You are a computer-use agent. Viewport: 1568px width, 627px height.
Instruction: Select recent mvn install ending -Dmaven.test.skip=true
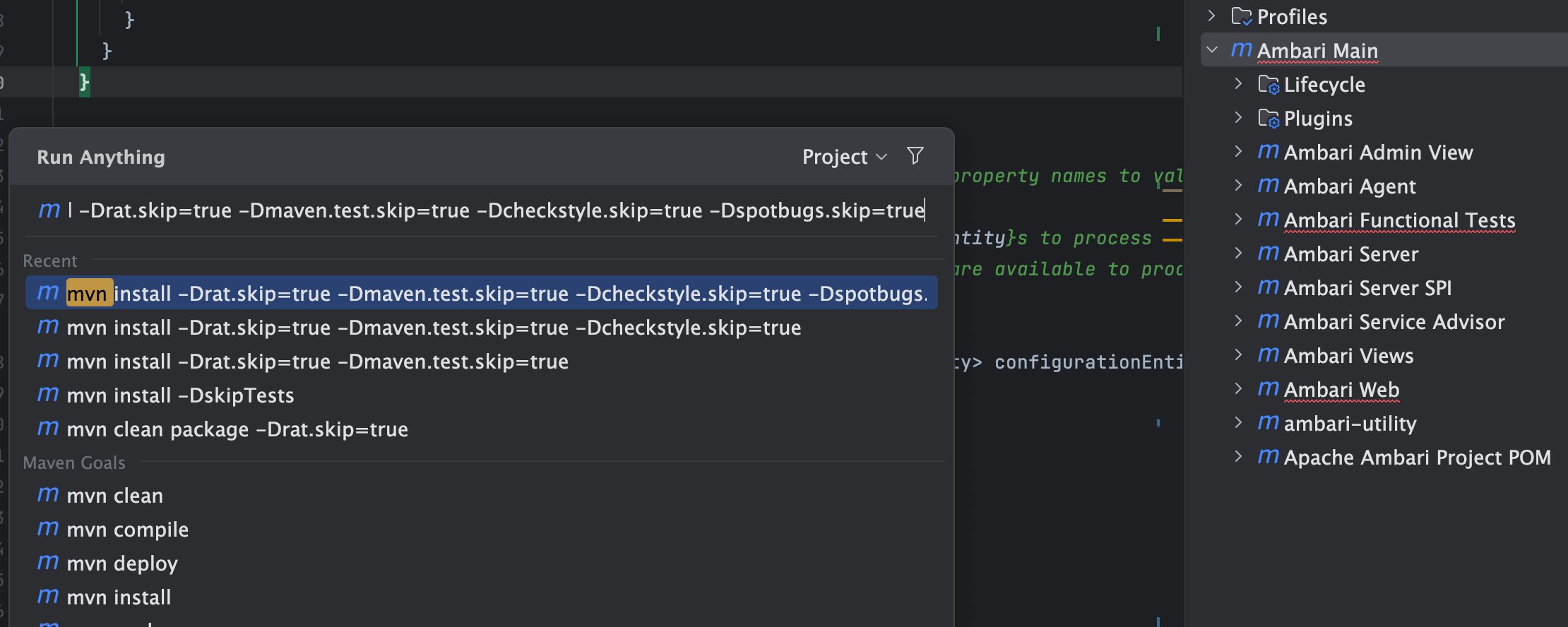pyautogui.click(x=482, y=361)
